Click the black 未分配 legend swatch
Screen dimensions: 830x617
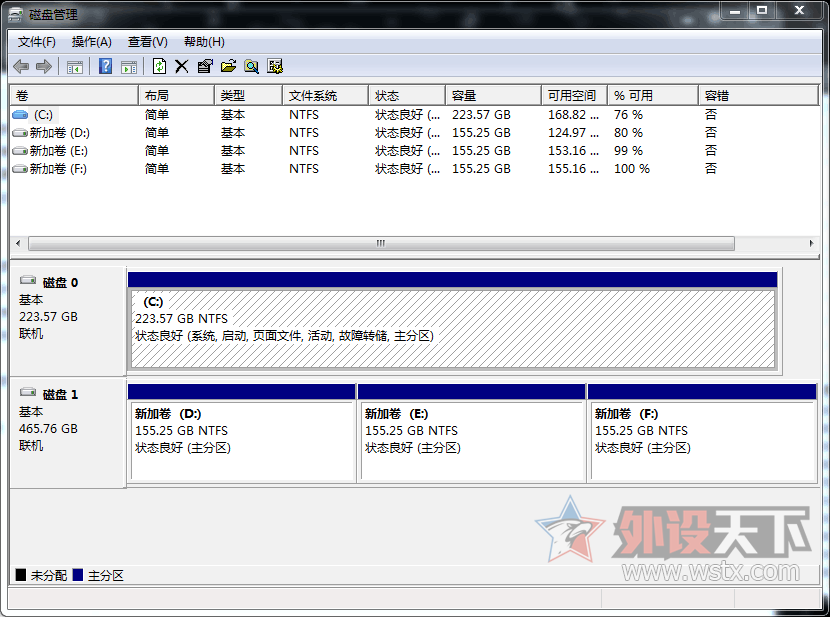pyautogui.click(x=21, y=575)
